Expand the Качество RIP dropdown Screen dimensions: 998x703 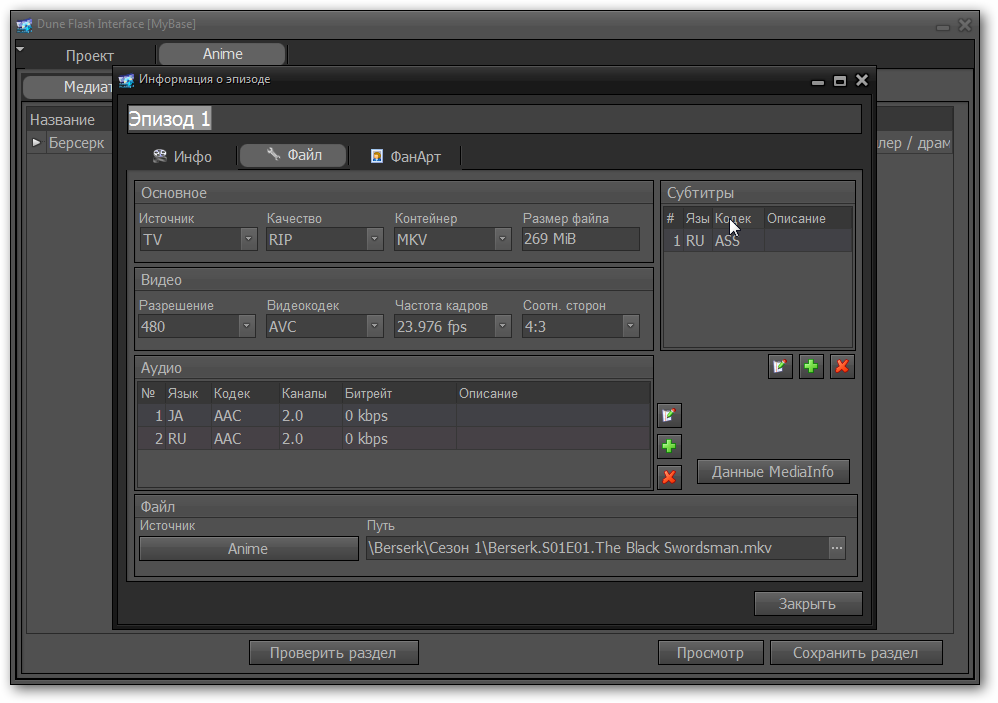[x=375, y=240]
